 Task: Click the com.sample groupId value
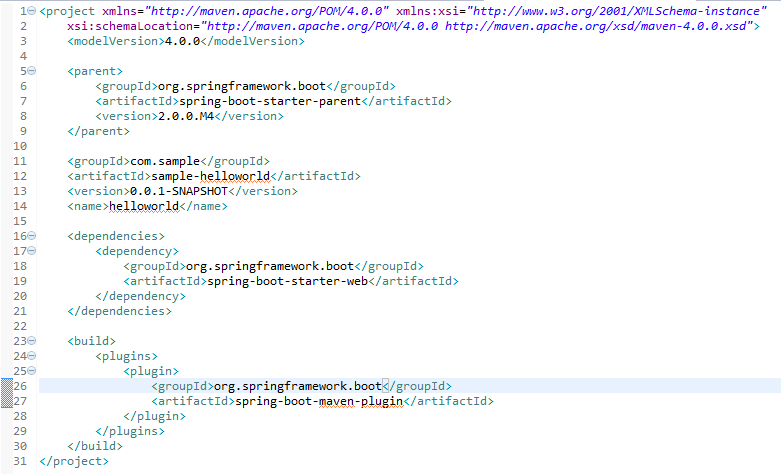165,161
